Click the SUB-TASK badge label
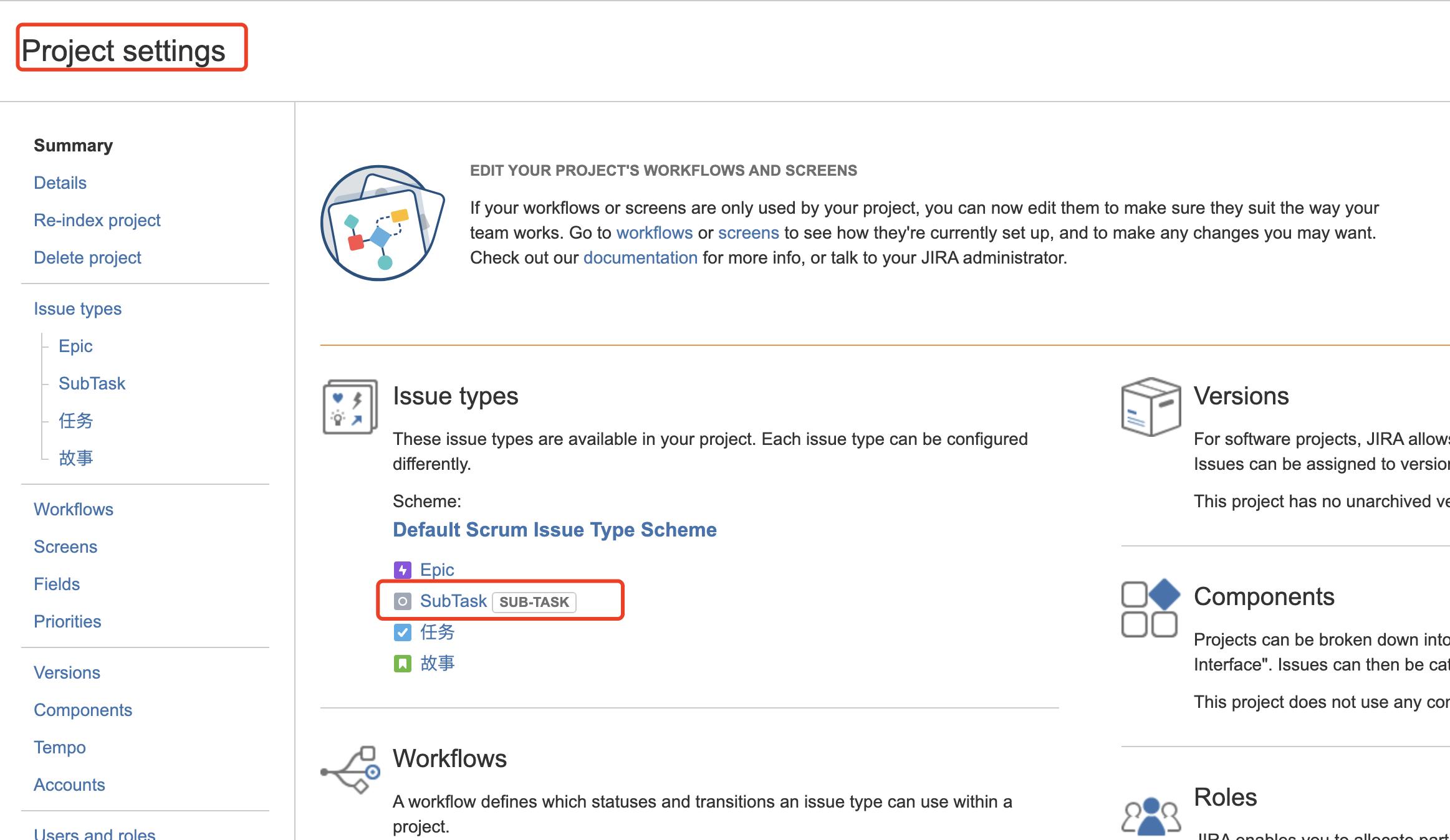 pos(534,602)
